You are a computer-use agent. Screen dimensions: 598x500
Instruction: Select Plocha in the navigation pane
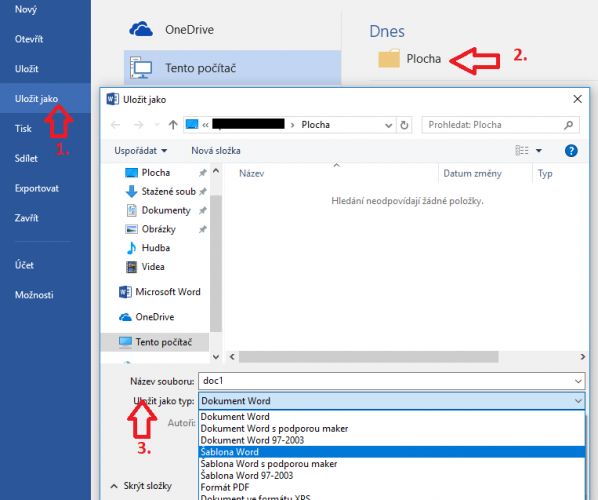tap(156, 173)
